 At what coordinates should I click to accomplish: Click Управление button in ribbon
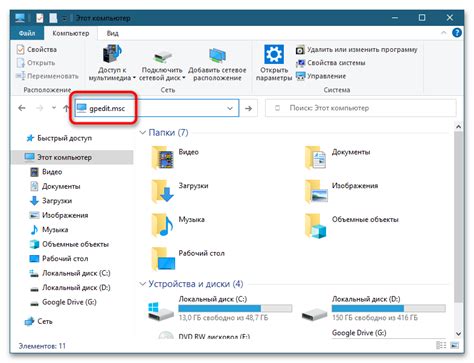pyautogui.click(x=321, y=76)
